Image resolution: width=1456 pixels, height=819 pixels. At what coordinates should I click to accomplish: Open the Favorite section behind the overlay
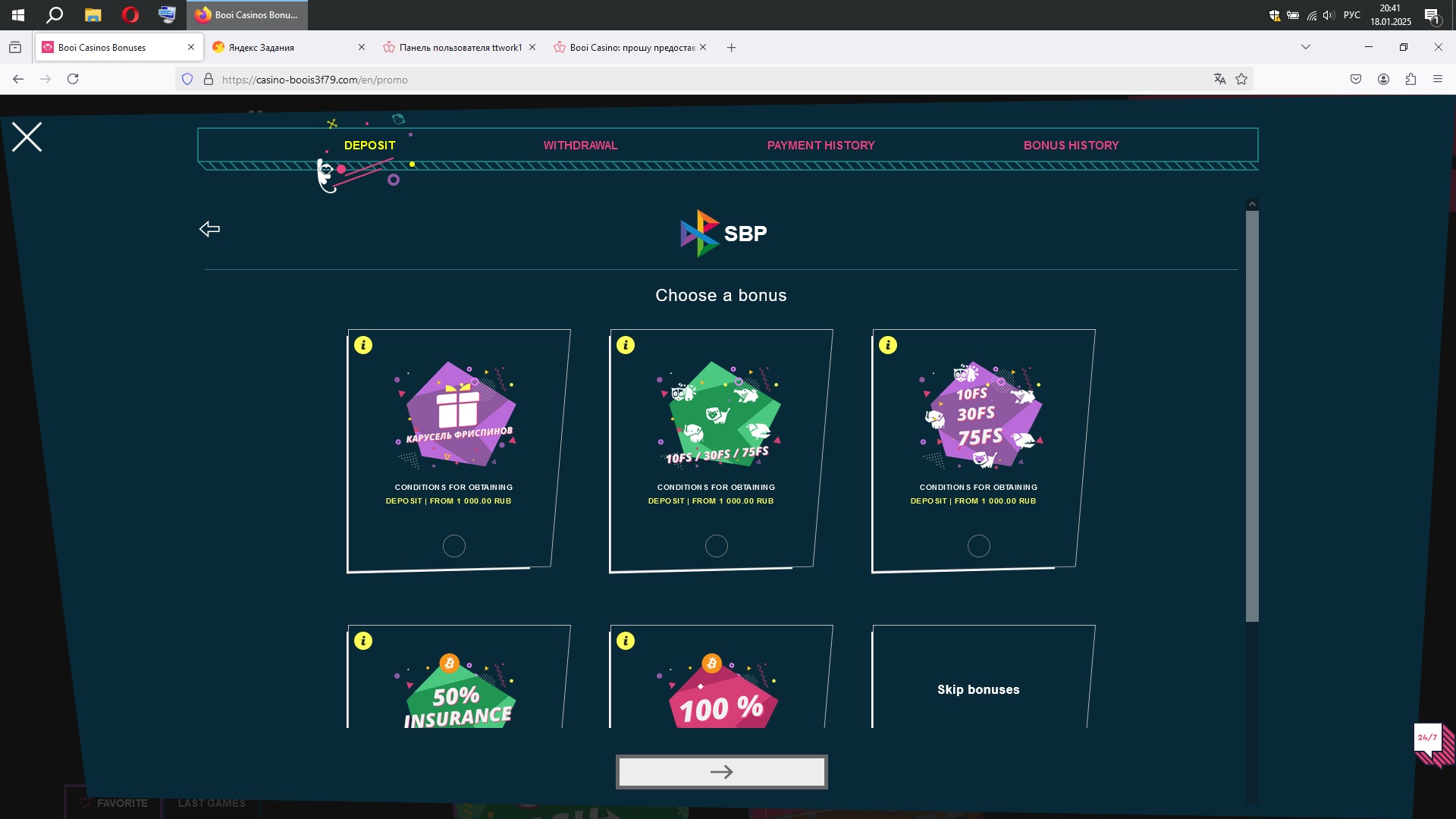coord(113,803)
